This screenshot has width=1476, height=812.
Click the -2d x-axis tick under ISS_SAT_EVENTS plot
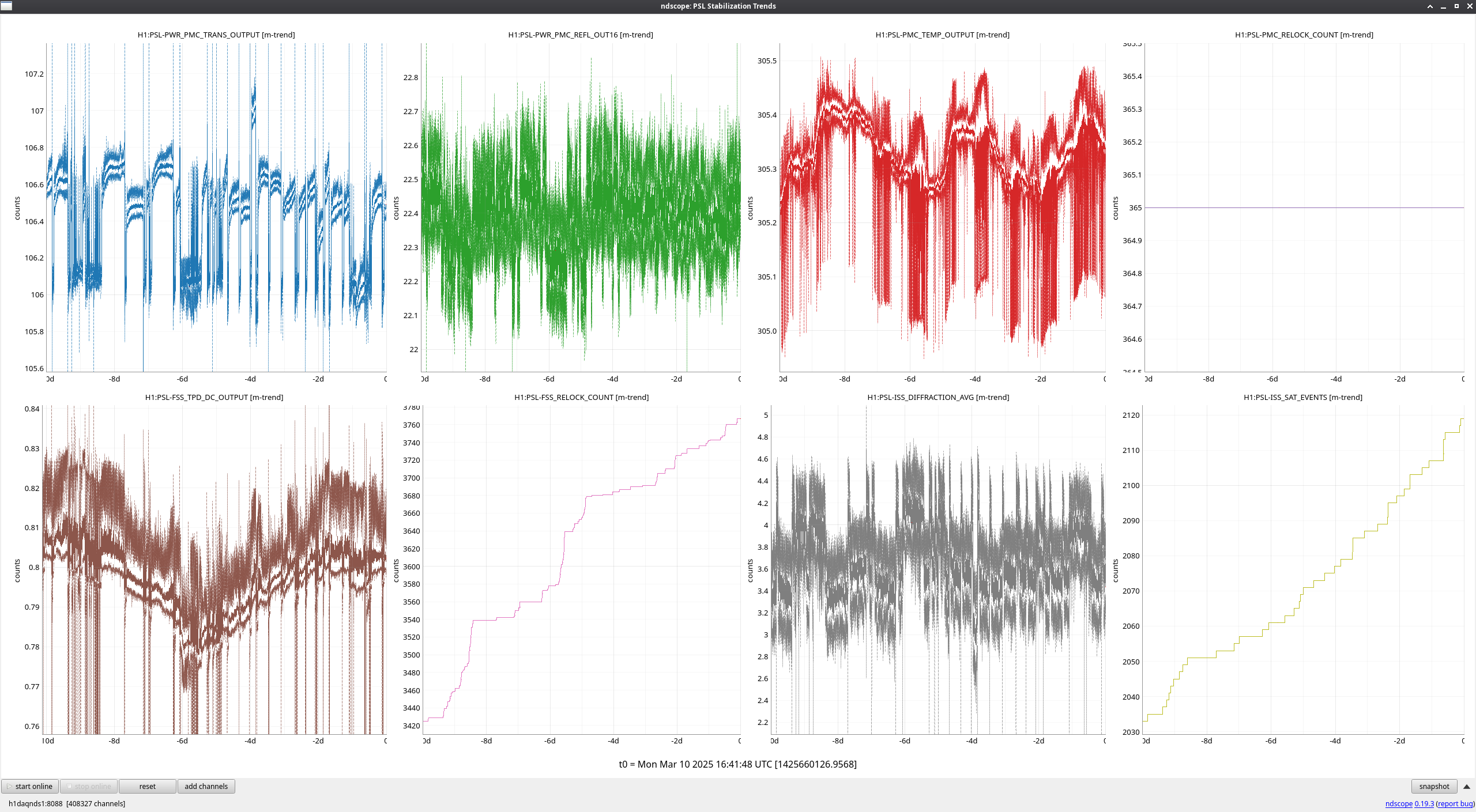click(x=1399, y=741)
